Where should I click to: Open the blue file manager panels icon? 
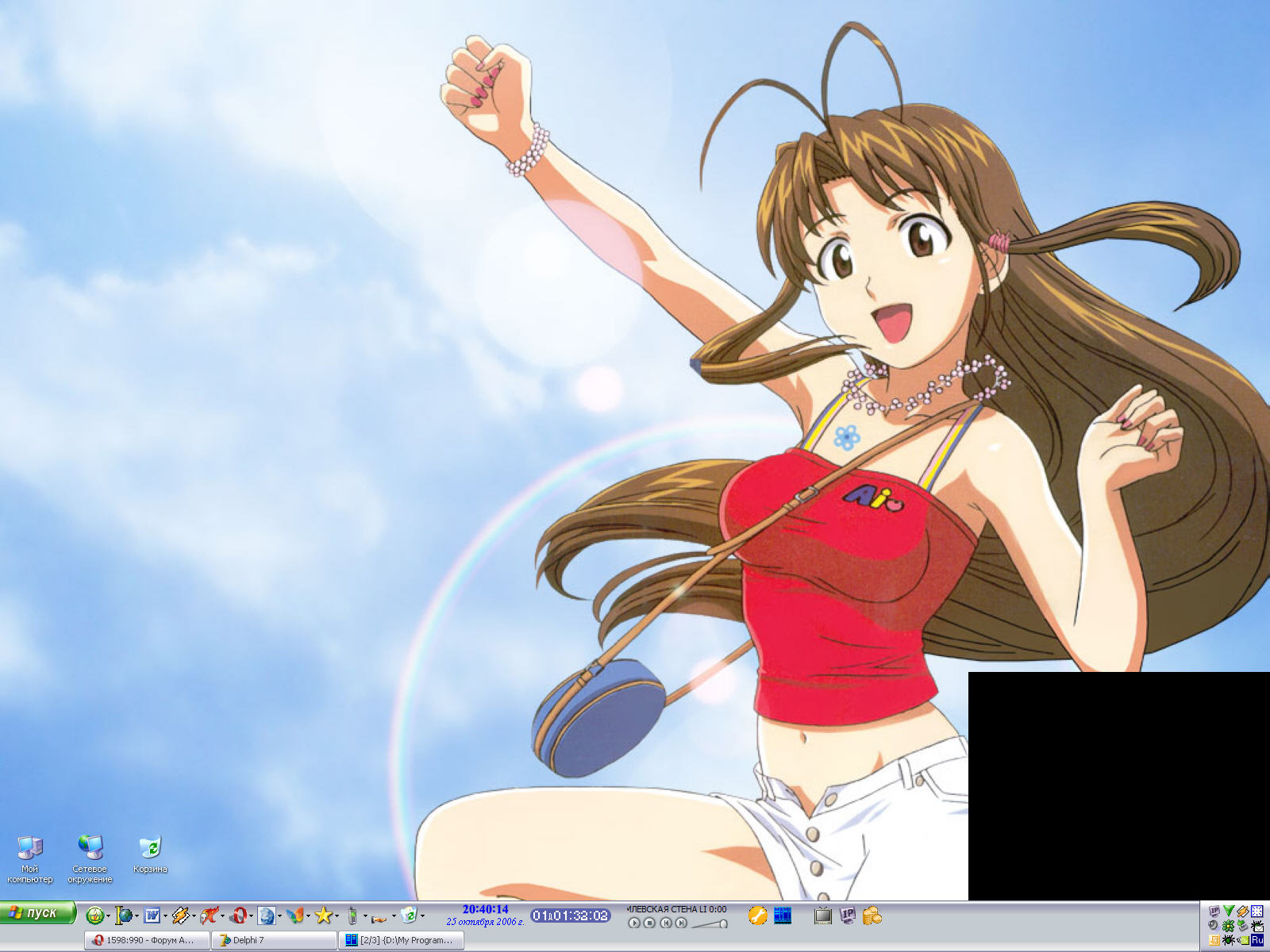[x=783, y=916]
